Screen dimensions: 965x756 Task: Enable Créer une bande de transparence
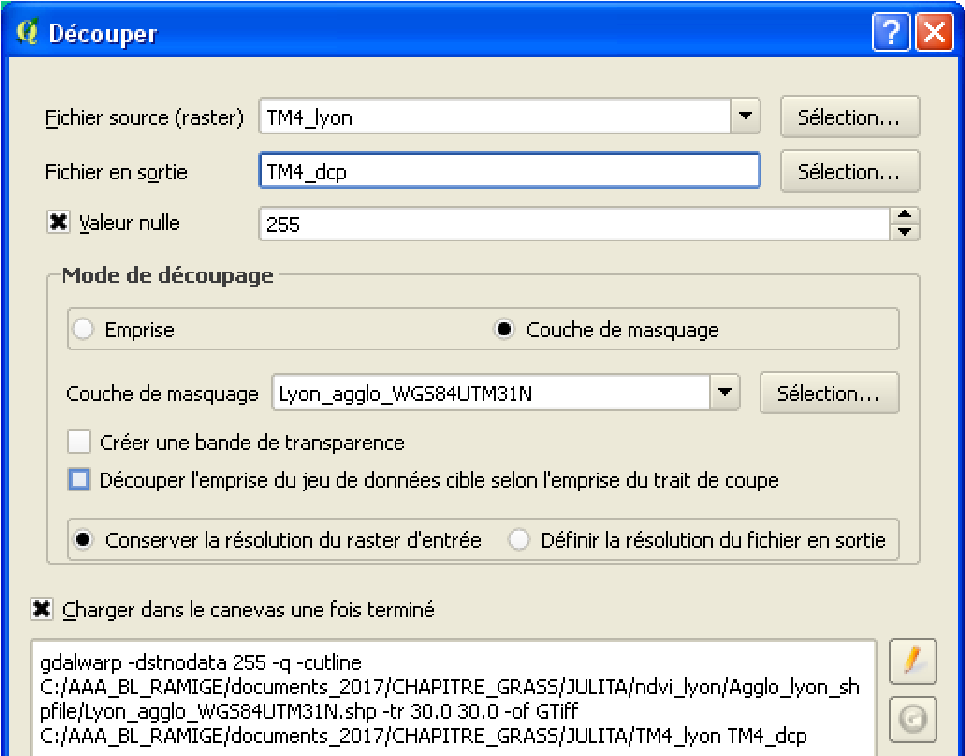click(79, 442)
